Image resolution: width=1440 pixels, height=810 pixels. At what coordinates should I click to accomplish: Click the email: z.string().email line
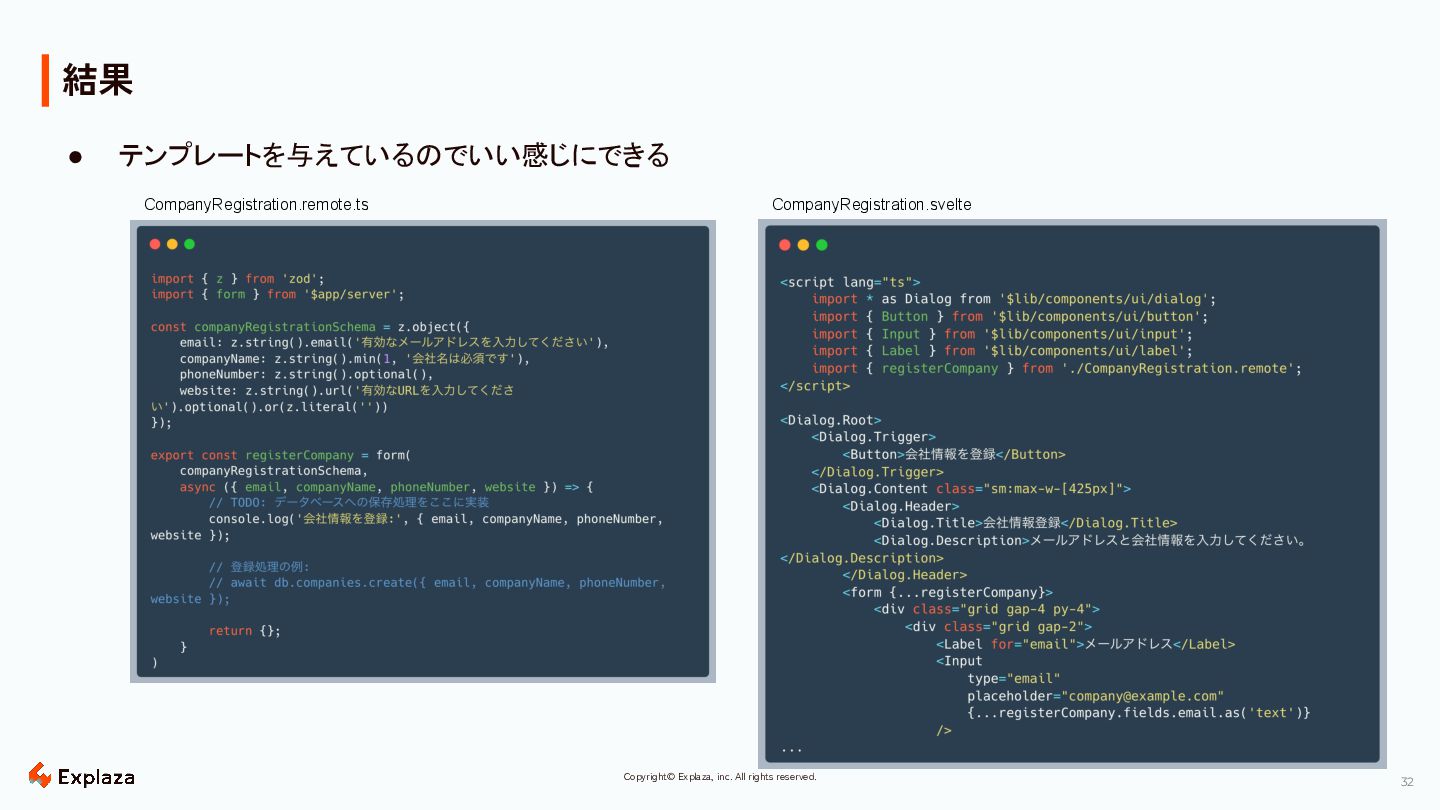(x=394, y=342)
